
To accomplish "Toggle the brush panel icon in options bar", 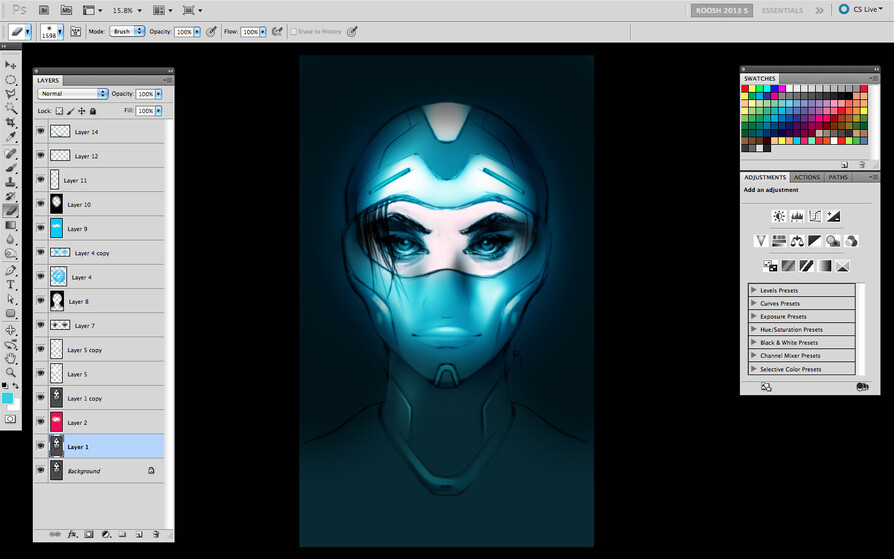I will [75, 32].
